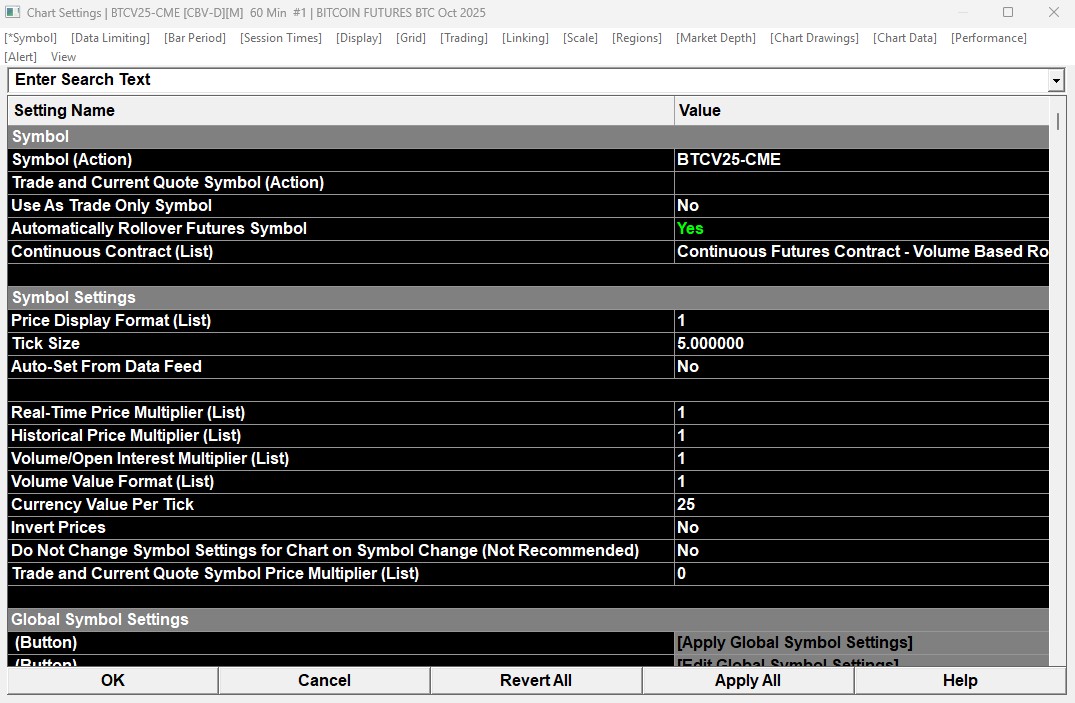The height and width of the screenshot is (703, 1075).
Task: Go to the [Market Depth] tab
Action: click(716, 38)
